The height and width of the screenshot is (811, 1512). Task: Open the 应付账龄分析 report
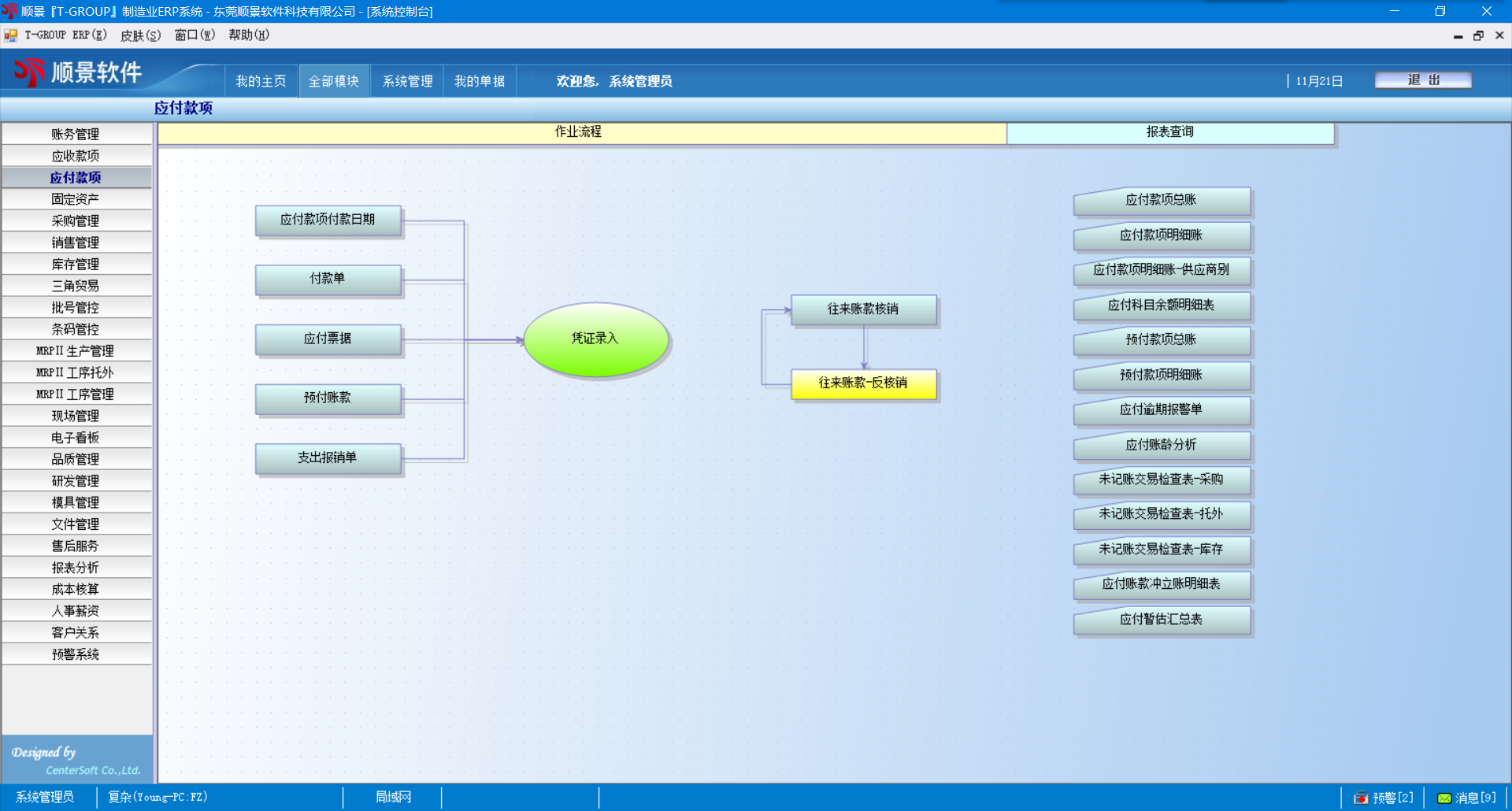tap(1161, 446)
